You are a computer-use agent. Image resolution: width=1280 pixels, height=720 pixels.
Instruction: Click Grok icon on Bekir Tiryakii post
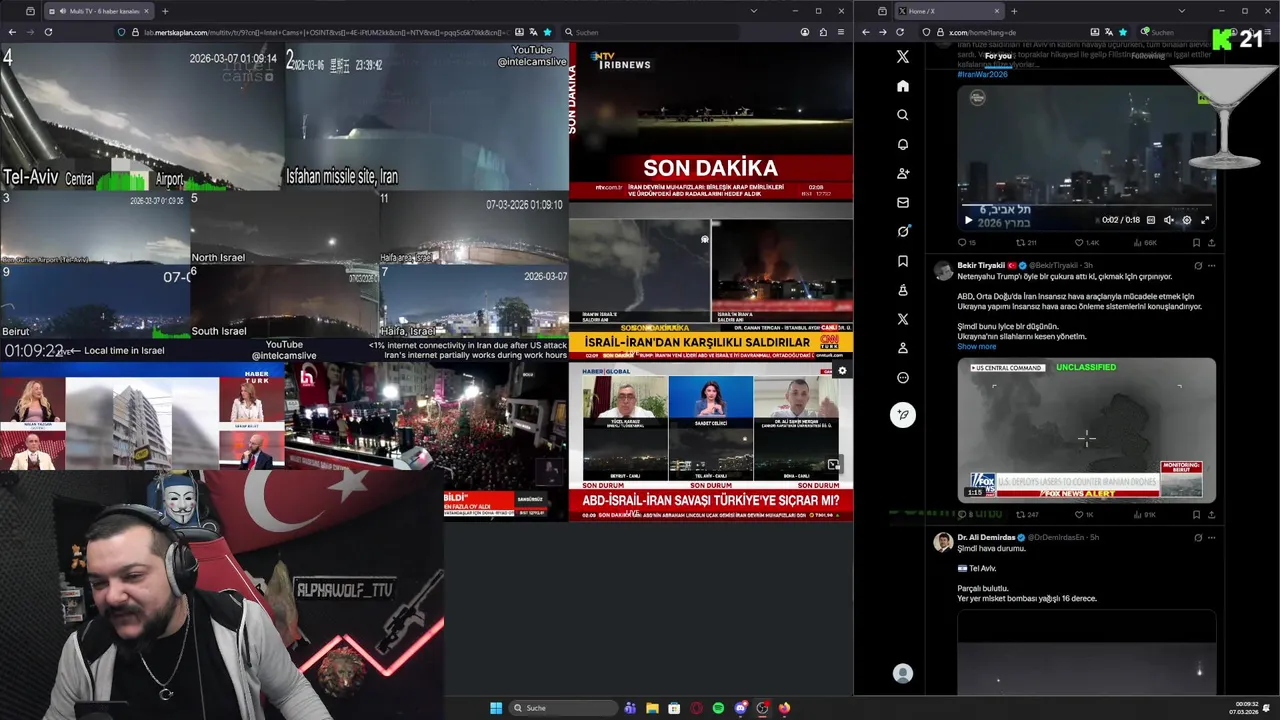click(x=1197, y=265)
